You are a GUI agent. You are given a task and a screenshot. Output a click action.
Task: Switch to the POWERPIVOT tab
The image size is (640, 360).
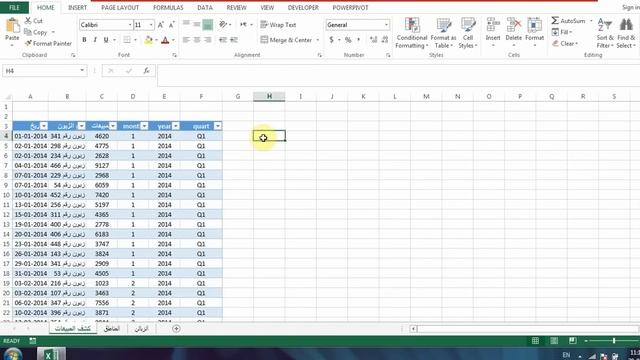point(350,8)
